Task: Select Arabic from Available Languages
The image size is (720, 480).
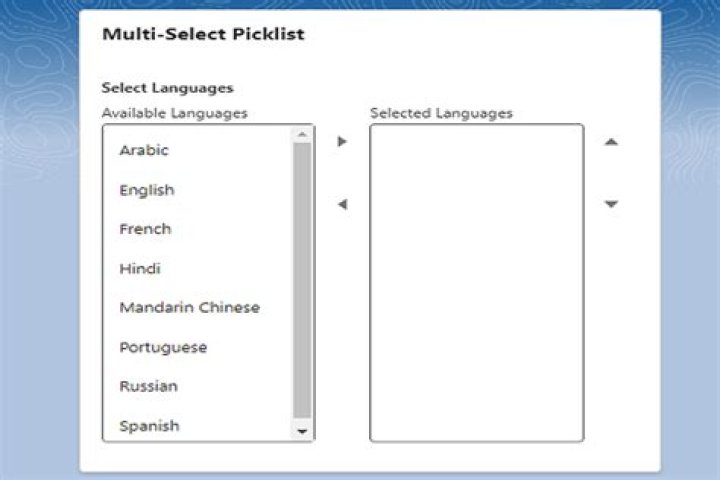Action: [x=144, y=150]
